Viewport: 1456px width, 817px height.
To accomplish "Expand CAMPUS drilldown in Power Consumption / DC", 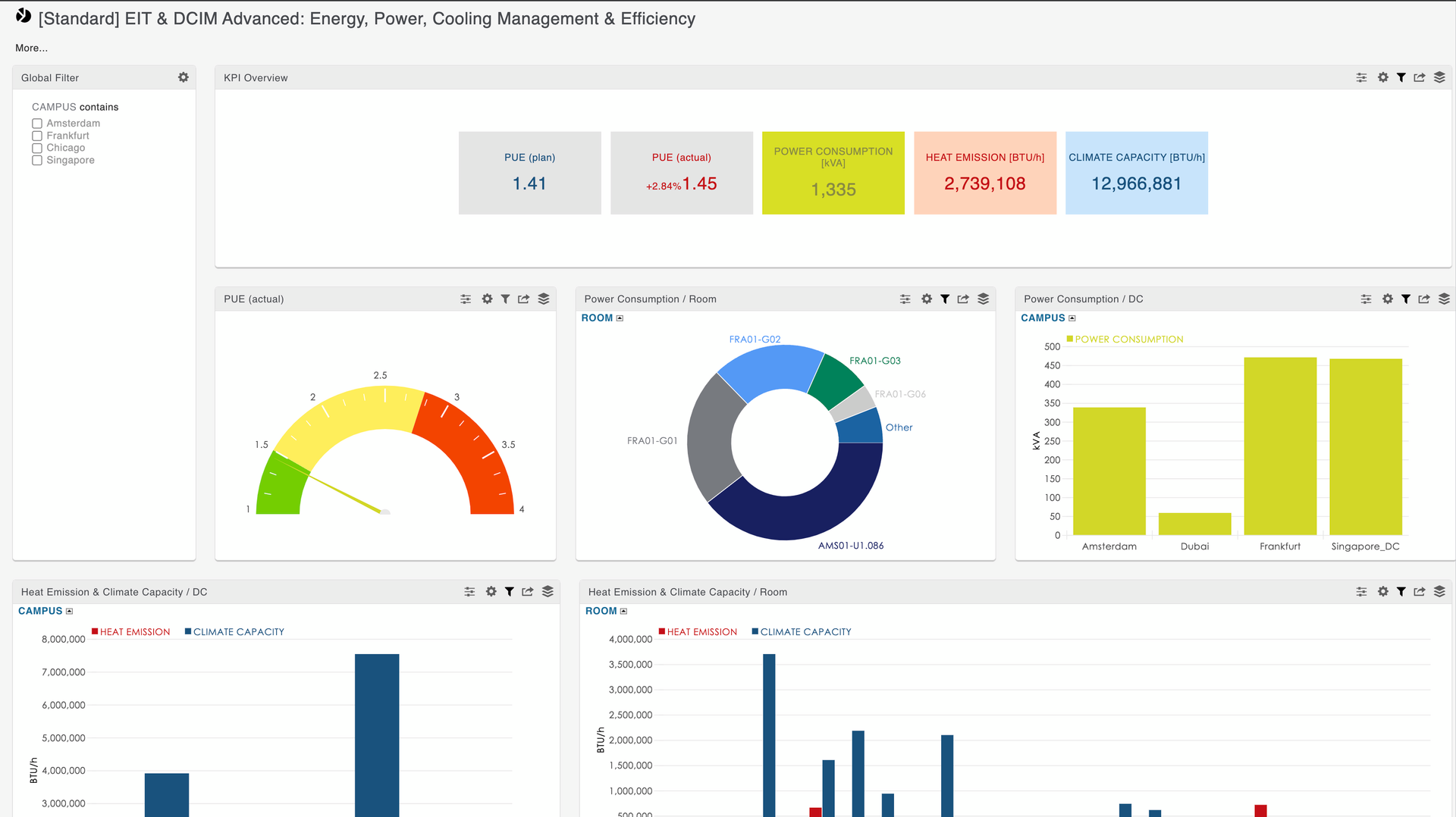I will pyautogui.click(x=1072, y=318).
